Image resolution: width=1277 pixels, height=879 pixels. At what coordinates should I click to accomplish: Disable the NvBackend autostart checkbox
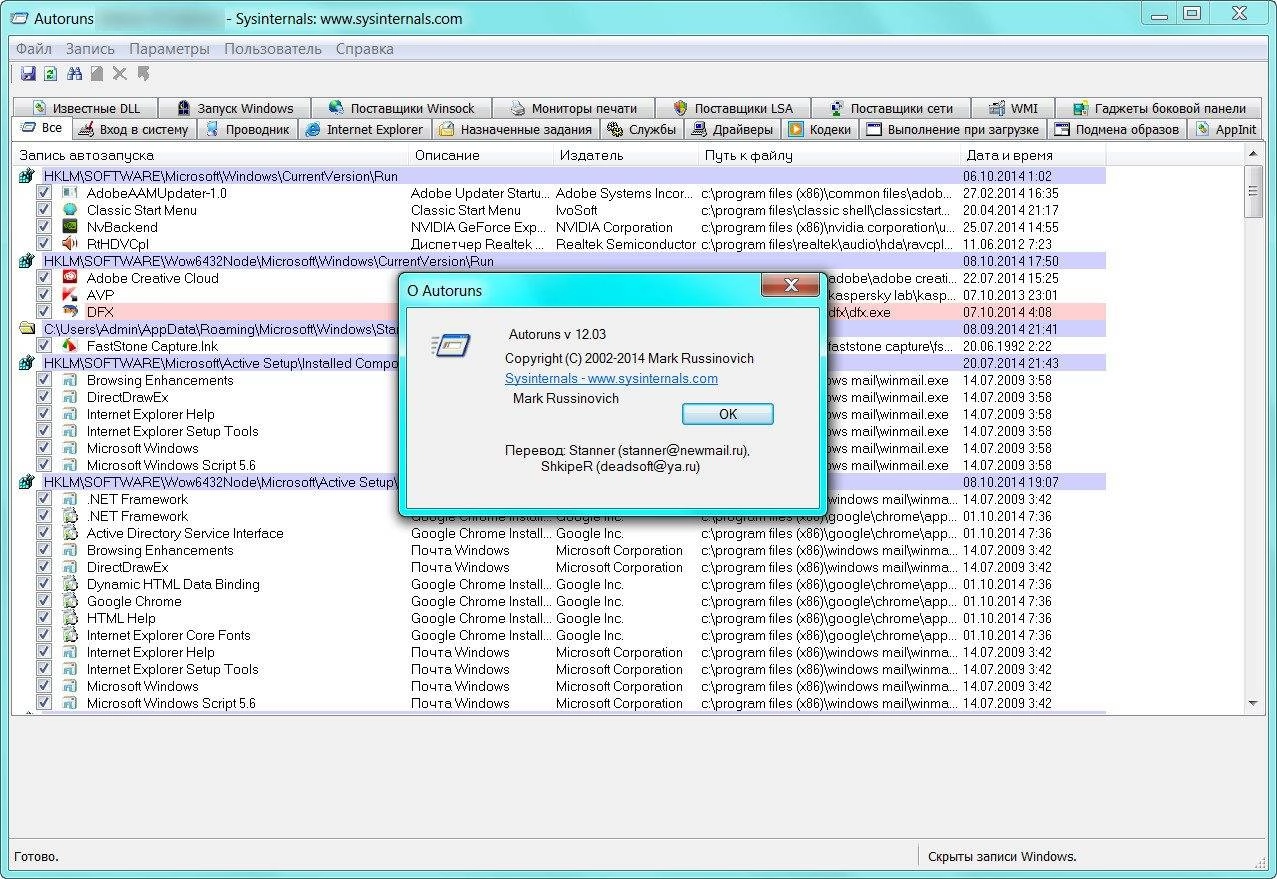44,227
